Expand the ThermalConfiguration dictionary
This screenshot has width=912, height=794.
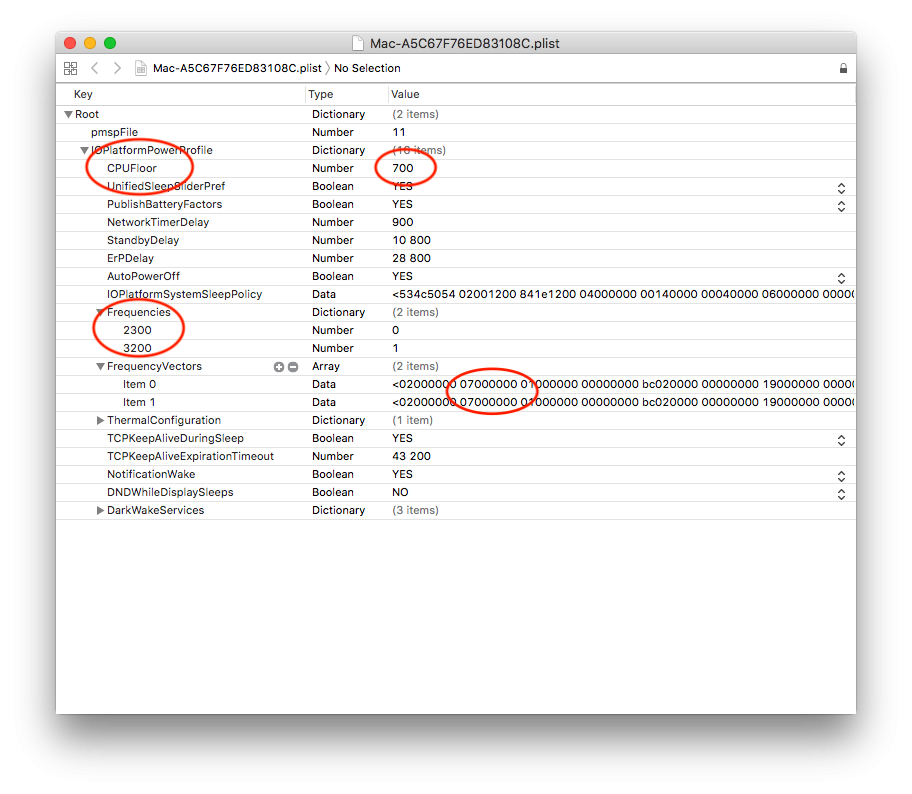tap(100, 421)
